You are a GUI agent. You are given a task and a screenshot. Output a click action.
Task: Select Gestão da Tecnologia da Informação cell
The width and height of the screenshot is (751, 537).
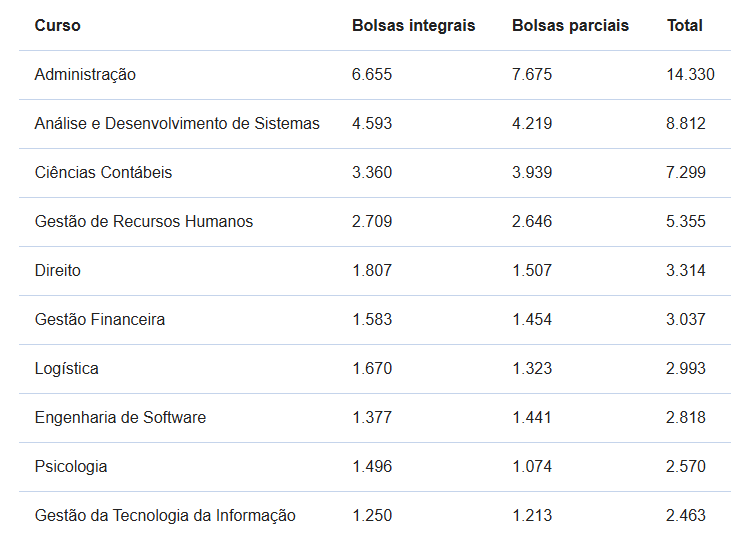pyautogui.click(x=165, y=516)
